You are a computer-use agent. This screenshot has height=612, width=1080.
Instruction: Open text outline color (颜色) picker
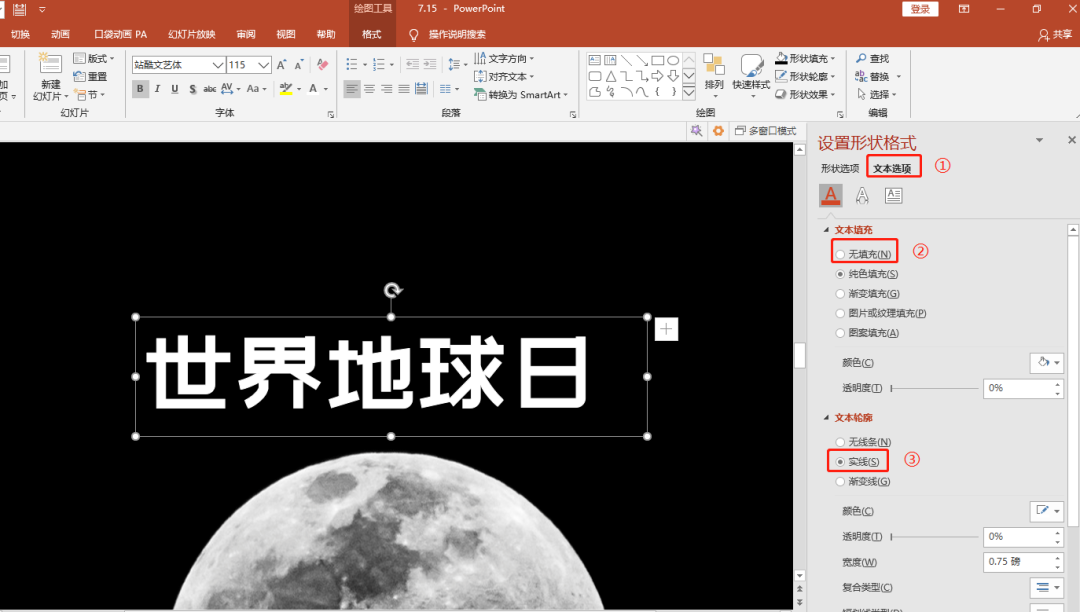pos(1047,511)
